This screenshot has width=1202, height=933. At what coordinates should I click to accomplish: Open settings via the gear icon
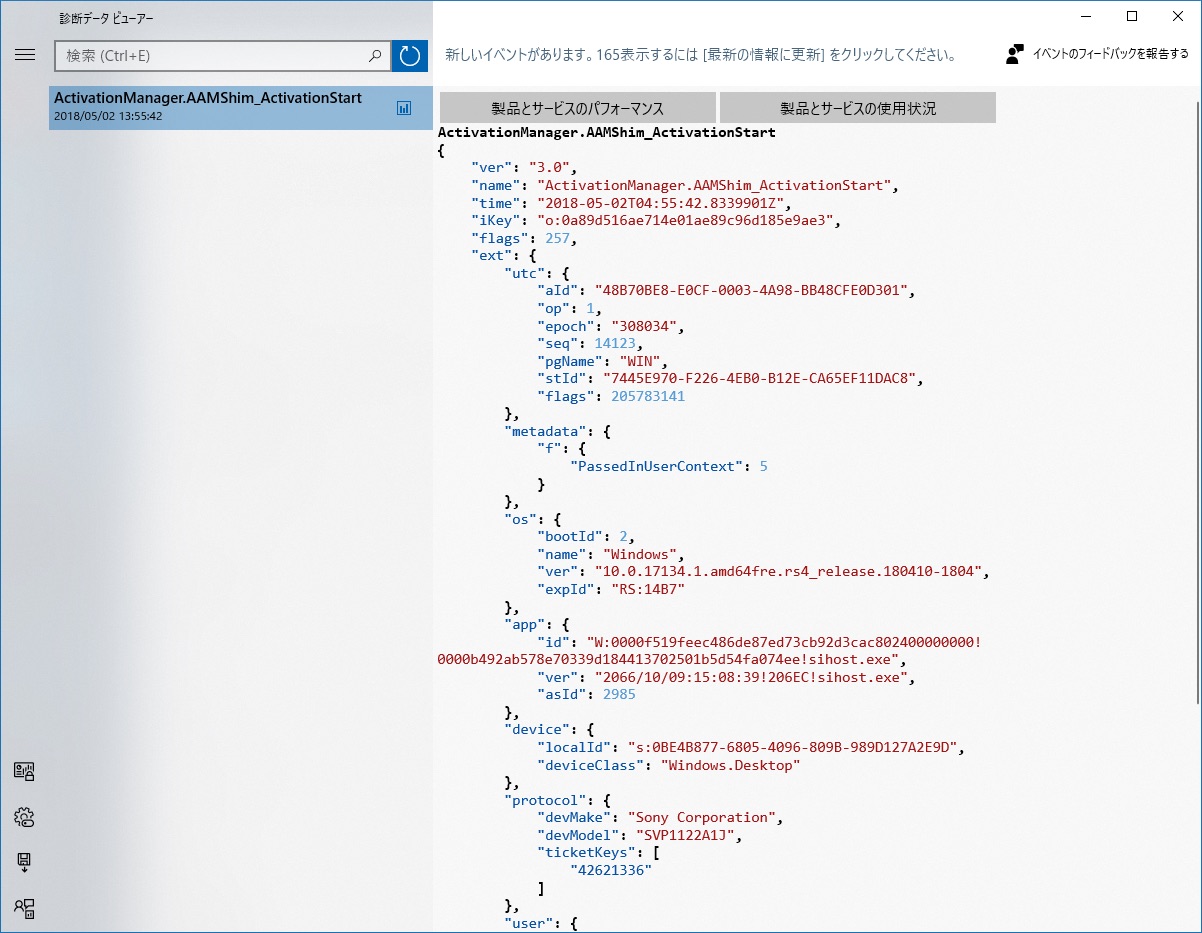click(25, 817)
